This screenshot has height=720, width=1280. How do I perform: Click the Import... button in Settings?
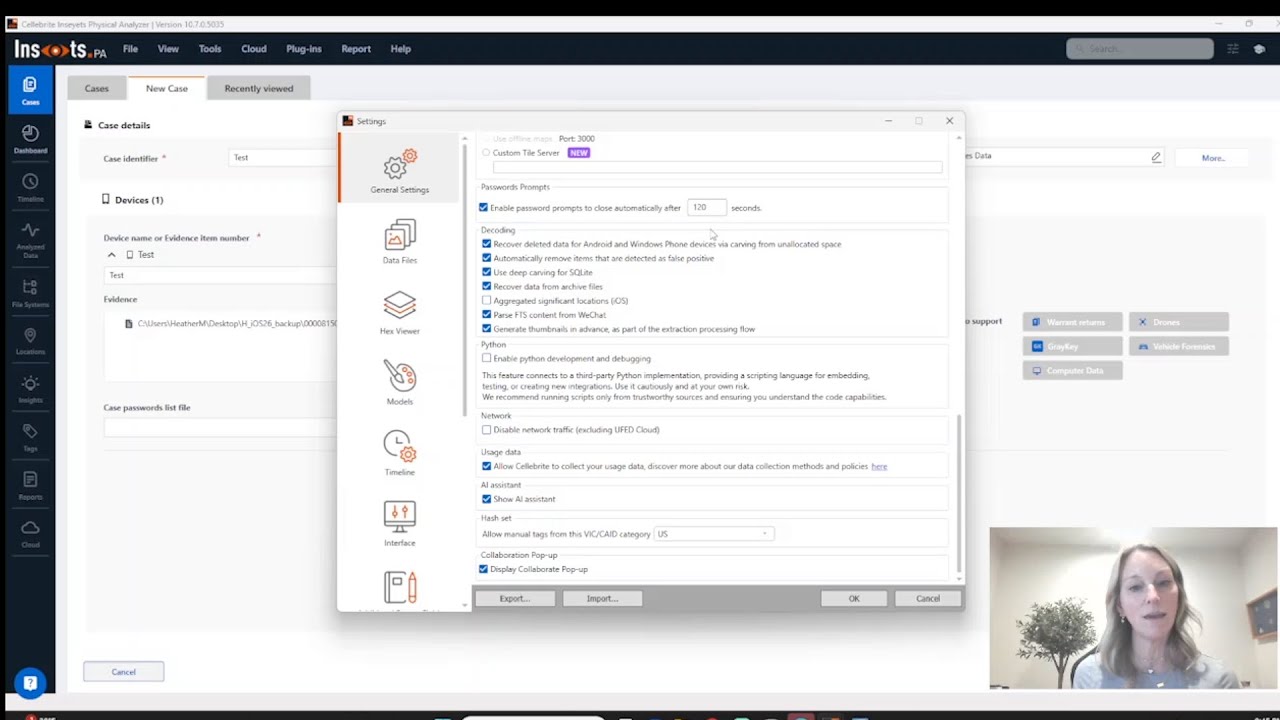click(602, 598)
